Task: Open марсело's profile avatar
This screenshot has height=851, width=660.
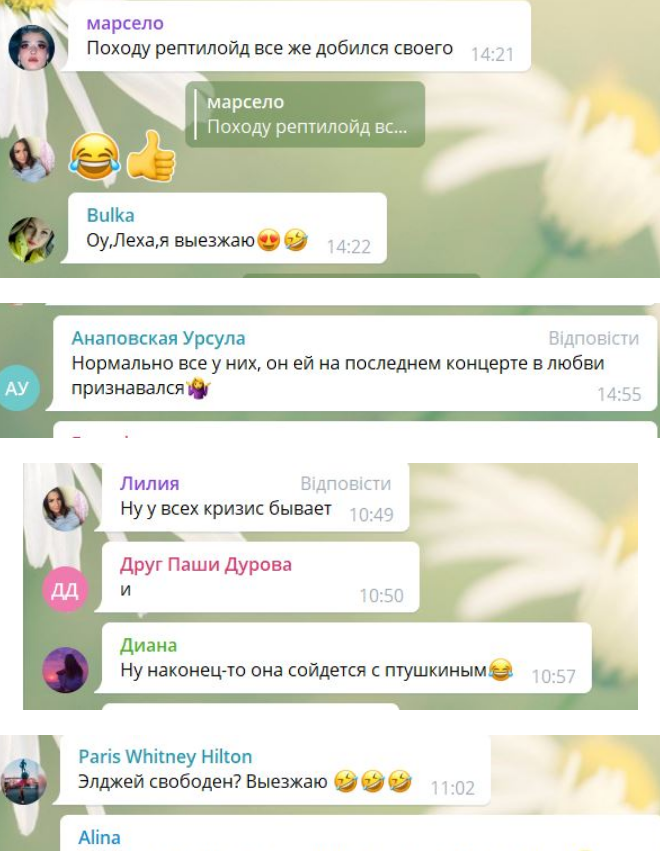Action: point(31,48)
